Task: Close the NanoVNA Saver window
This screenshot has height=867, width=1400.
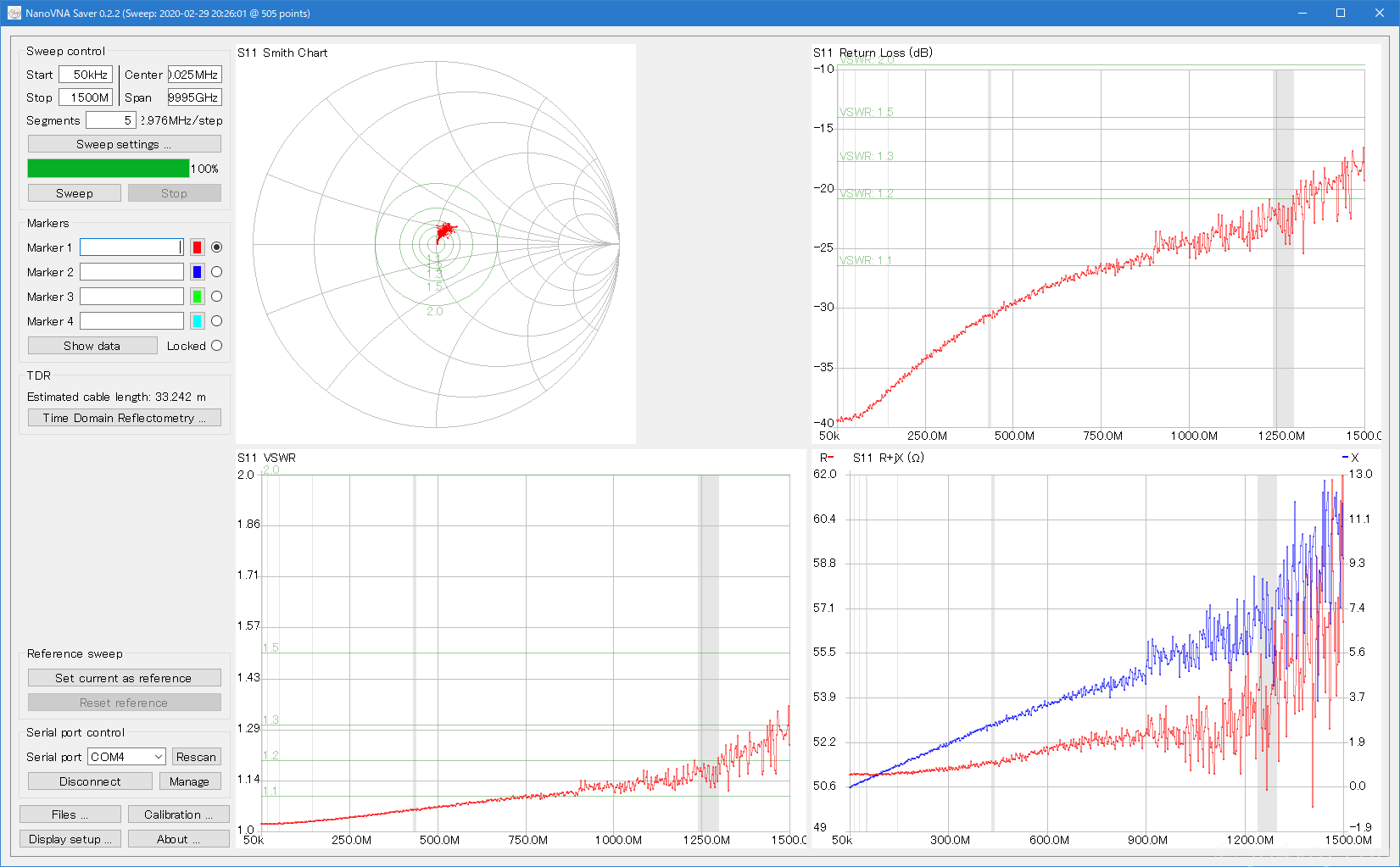Action: [1380, 13]
